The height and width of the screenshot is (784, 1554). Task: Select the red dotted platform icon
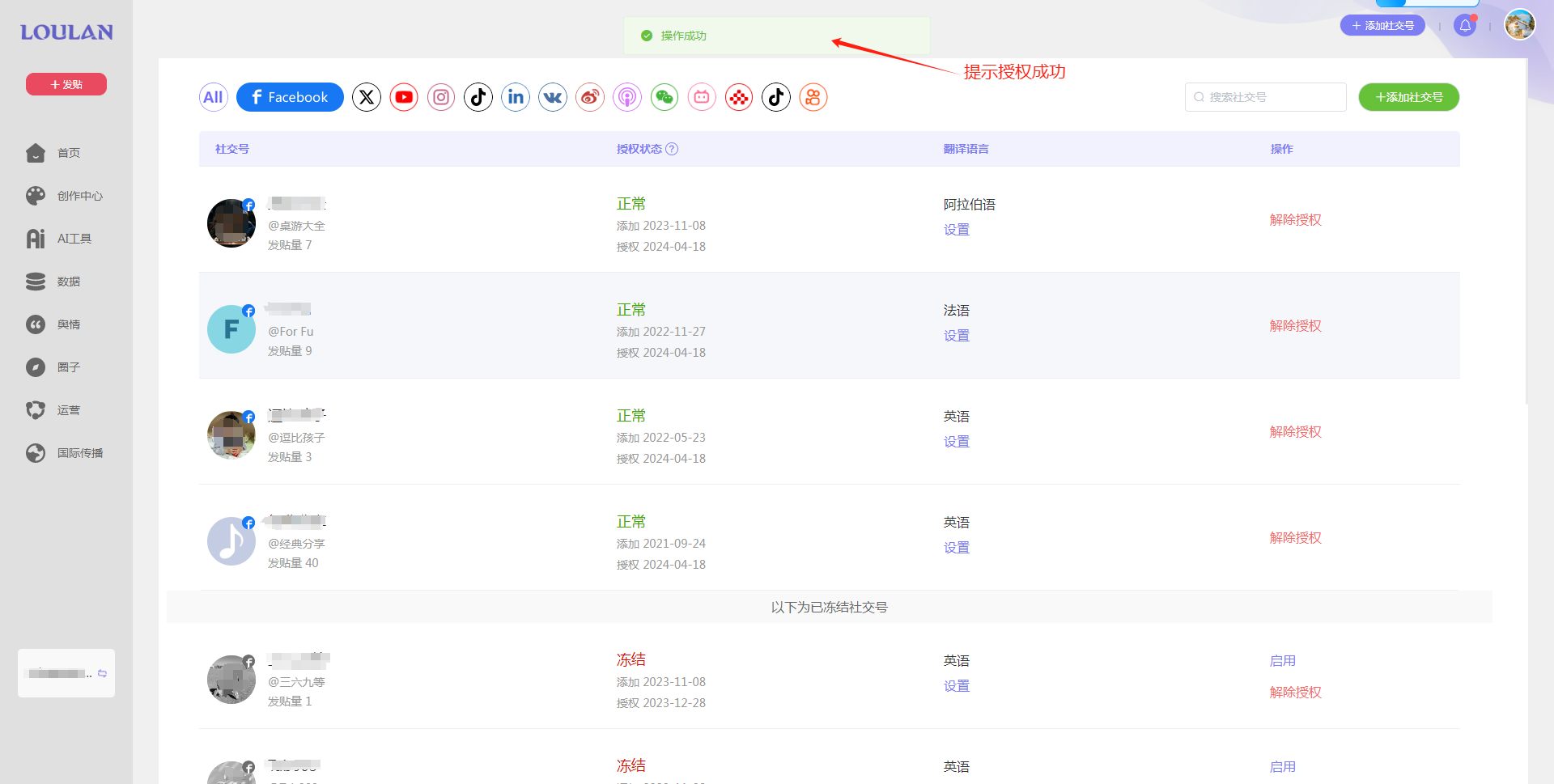(x=739, y=97)
